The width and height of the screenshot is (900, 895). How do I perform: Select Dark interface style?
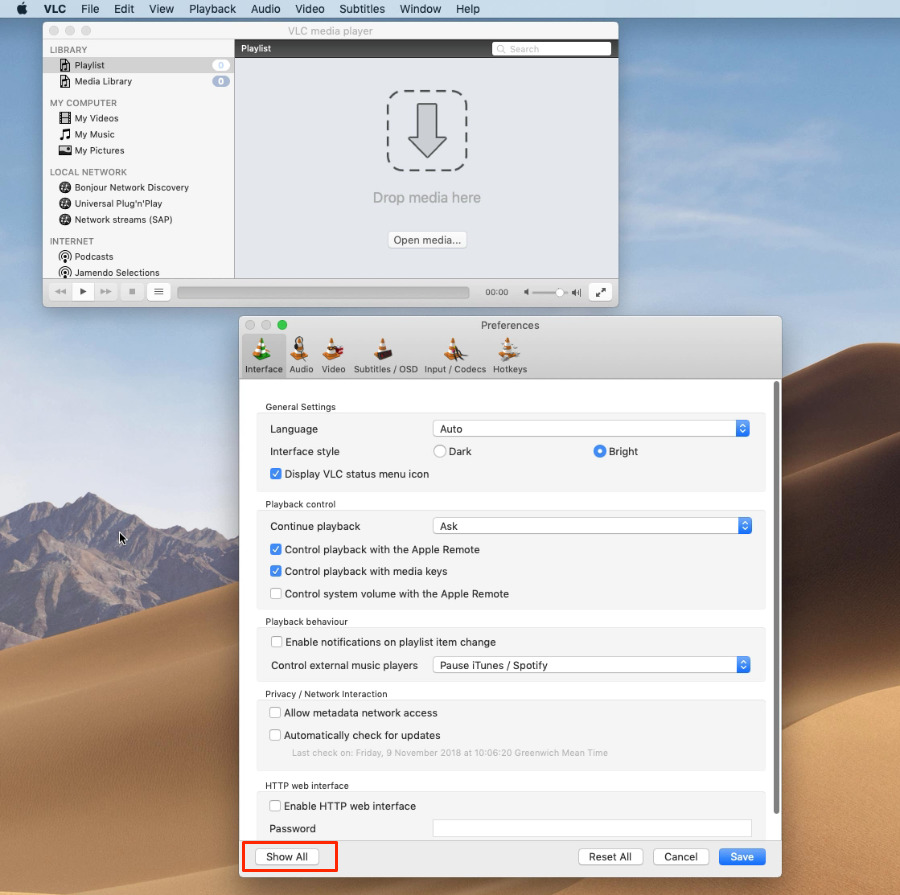pos(440,451)
